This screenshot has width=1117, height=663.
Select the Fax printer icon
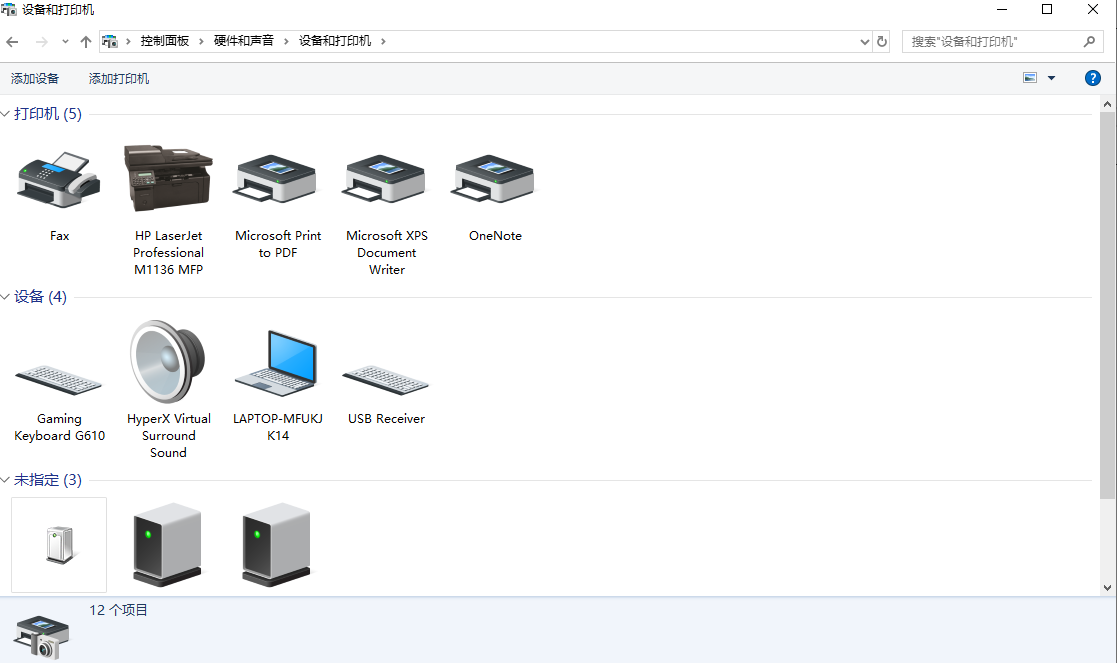click(x=59, y=180)
